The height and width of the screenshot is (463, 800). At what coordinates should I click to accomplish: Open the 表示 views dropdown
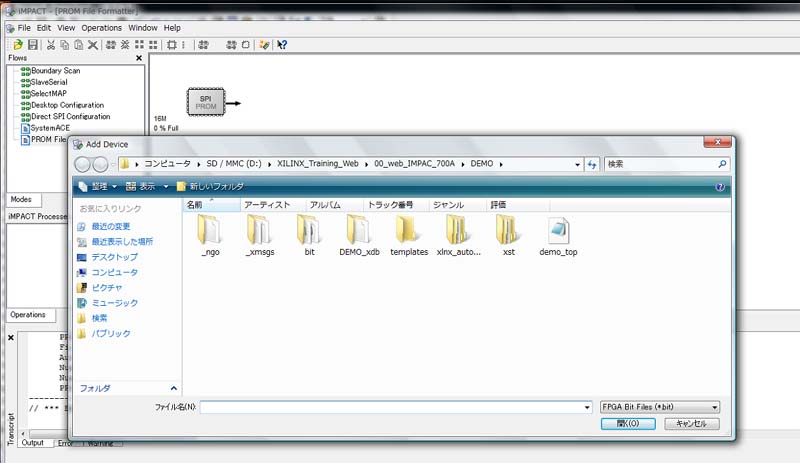point(147,187)
